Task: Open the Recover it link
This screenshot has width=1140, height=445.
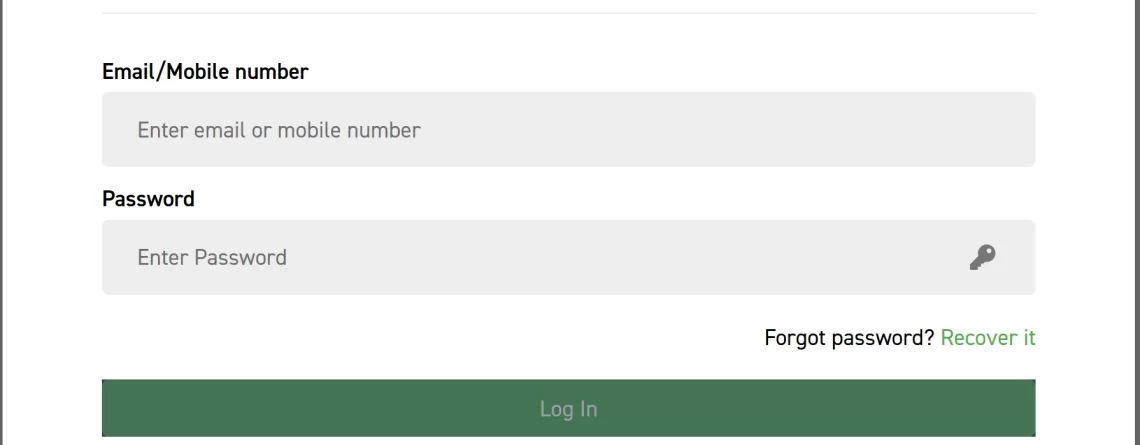Action: tap(988, 338)
